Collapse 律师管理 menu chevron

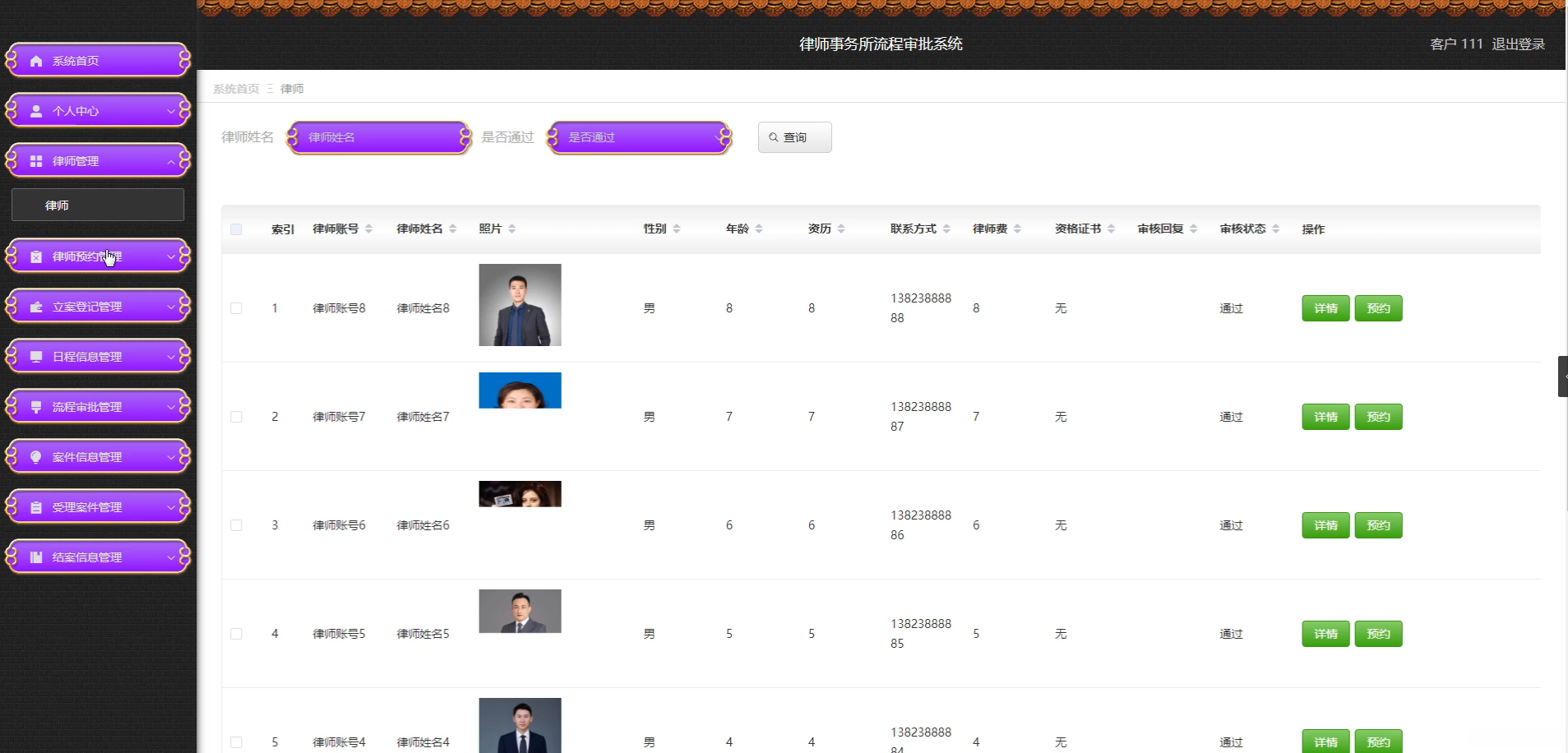171,161
